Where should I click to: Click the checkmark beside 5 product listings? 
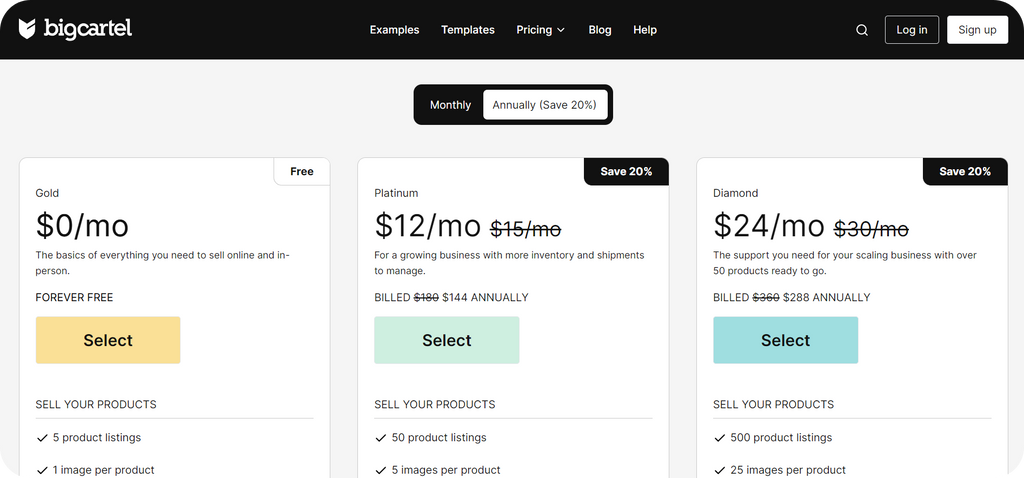(42, 438)
